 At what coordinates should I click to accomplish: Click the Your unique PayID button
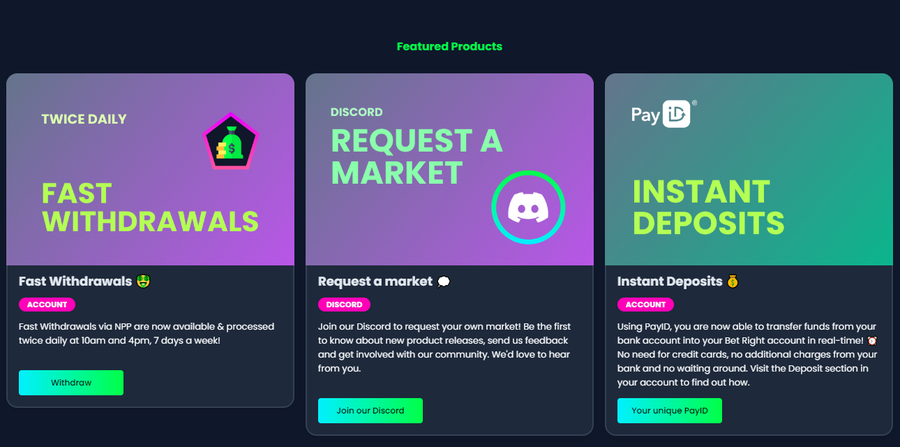(669, 411)
